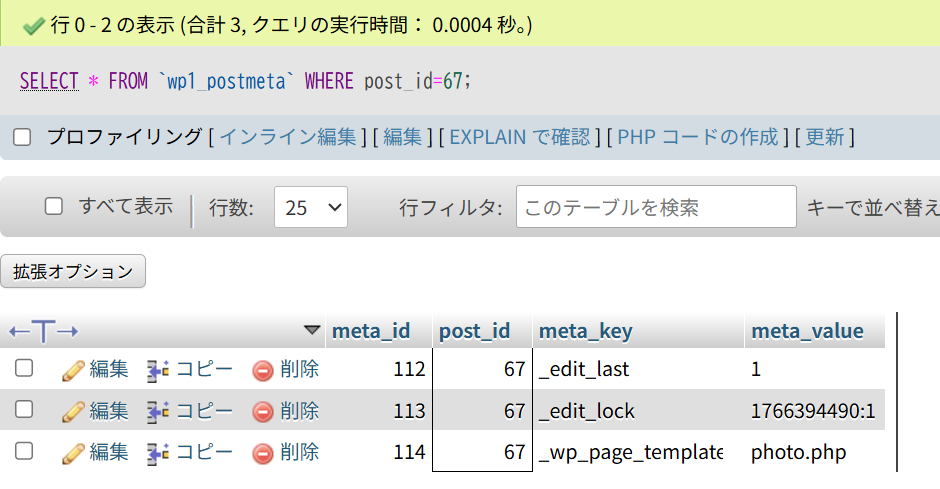The image size is (940, 489).
Task: Open the 行数 dropdown showing 25
Action: pyautogui.click(x=311, y=207)
